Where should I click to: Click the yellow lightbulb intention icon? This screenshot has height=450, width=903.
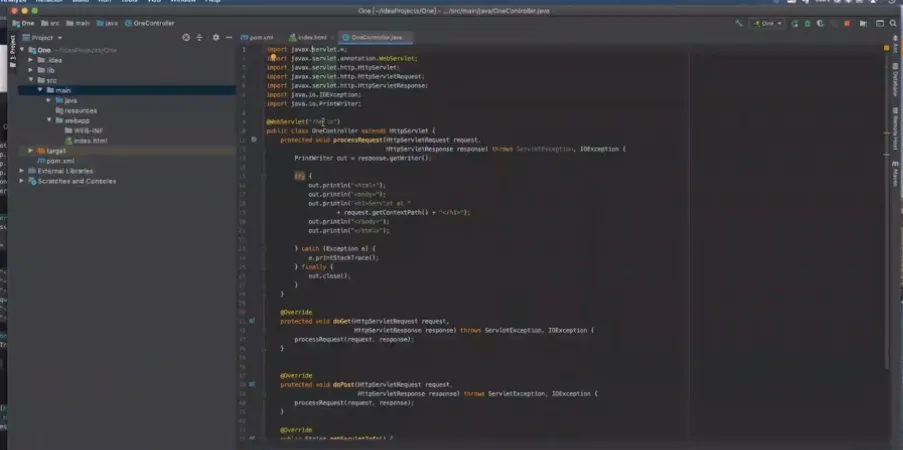[274, 58]
